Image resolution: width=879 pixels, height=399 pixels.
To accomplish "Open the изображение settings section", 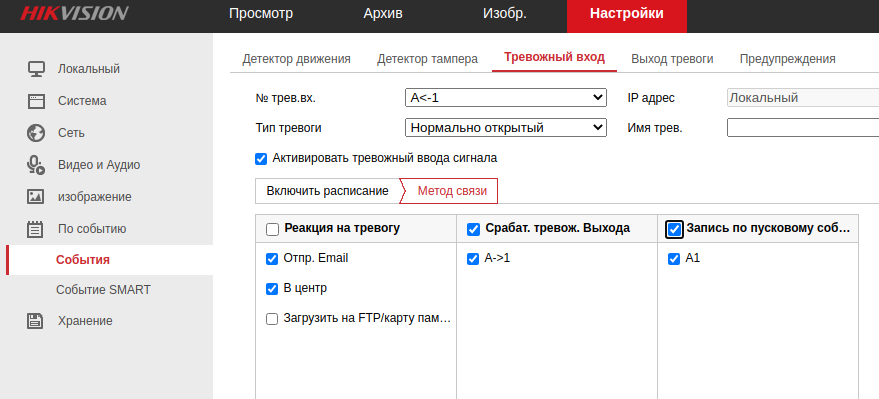I will (x=94, y=197).
